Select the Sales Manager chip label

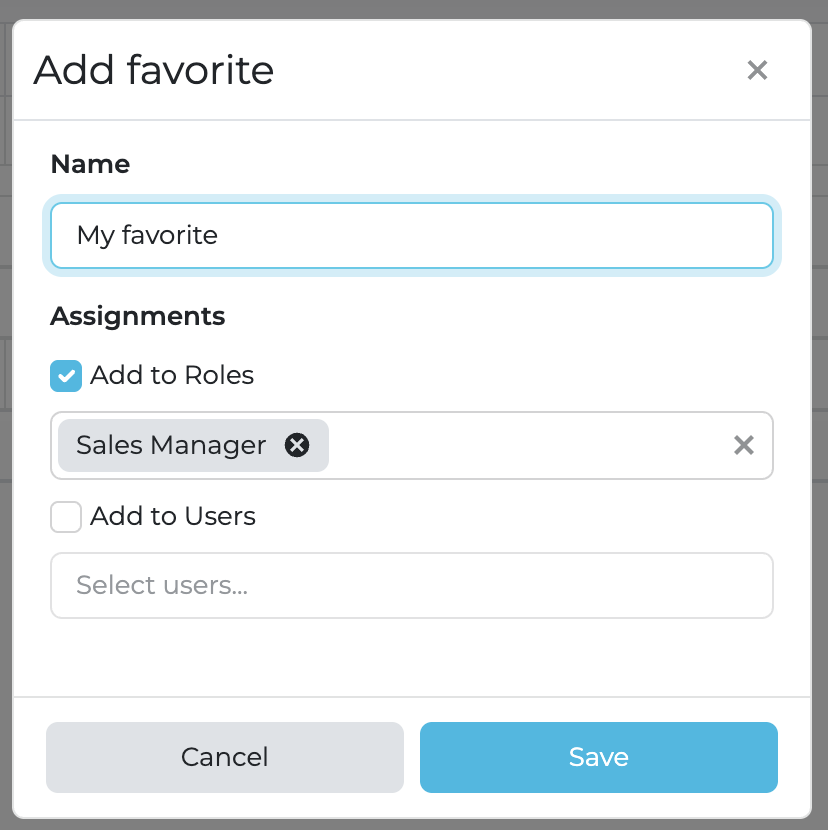point(171,445)
